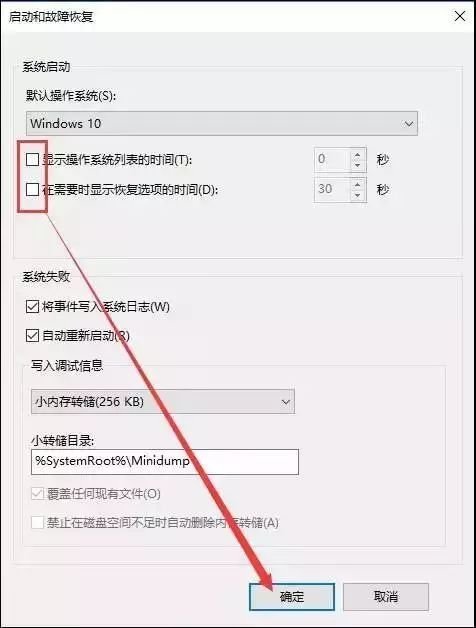Image resolution: width=476 pixels, height=628 pixels.
Task: Toggle 覆盖任何现有文件 checkbox
Action: point(37,493)
